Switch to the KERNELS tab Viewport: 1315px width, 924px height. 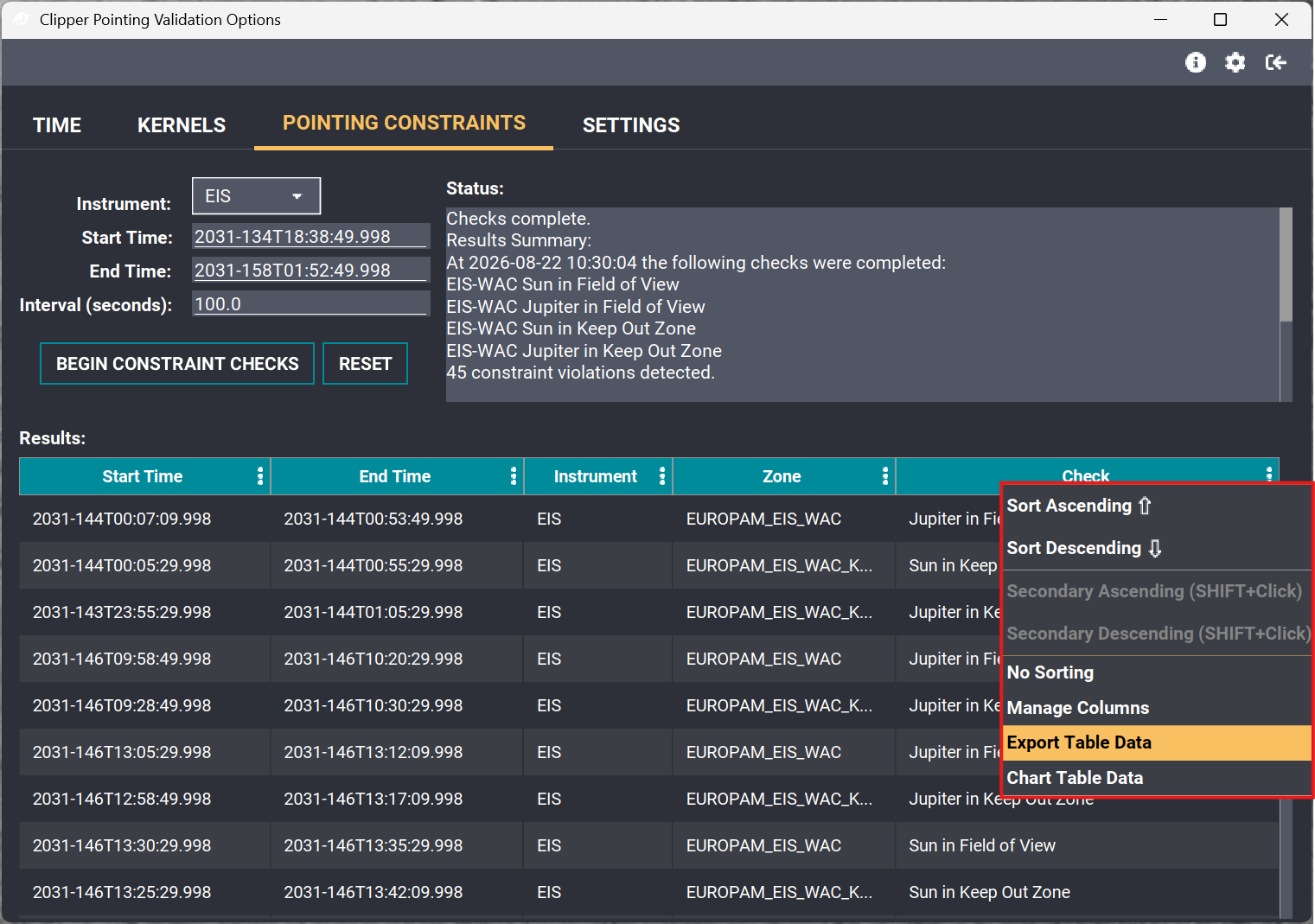pyautogui.click(x=182, y=125)
